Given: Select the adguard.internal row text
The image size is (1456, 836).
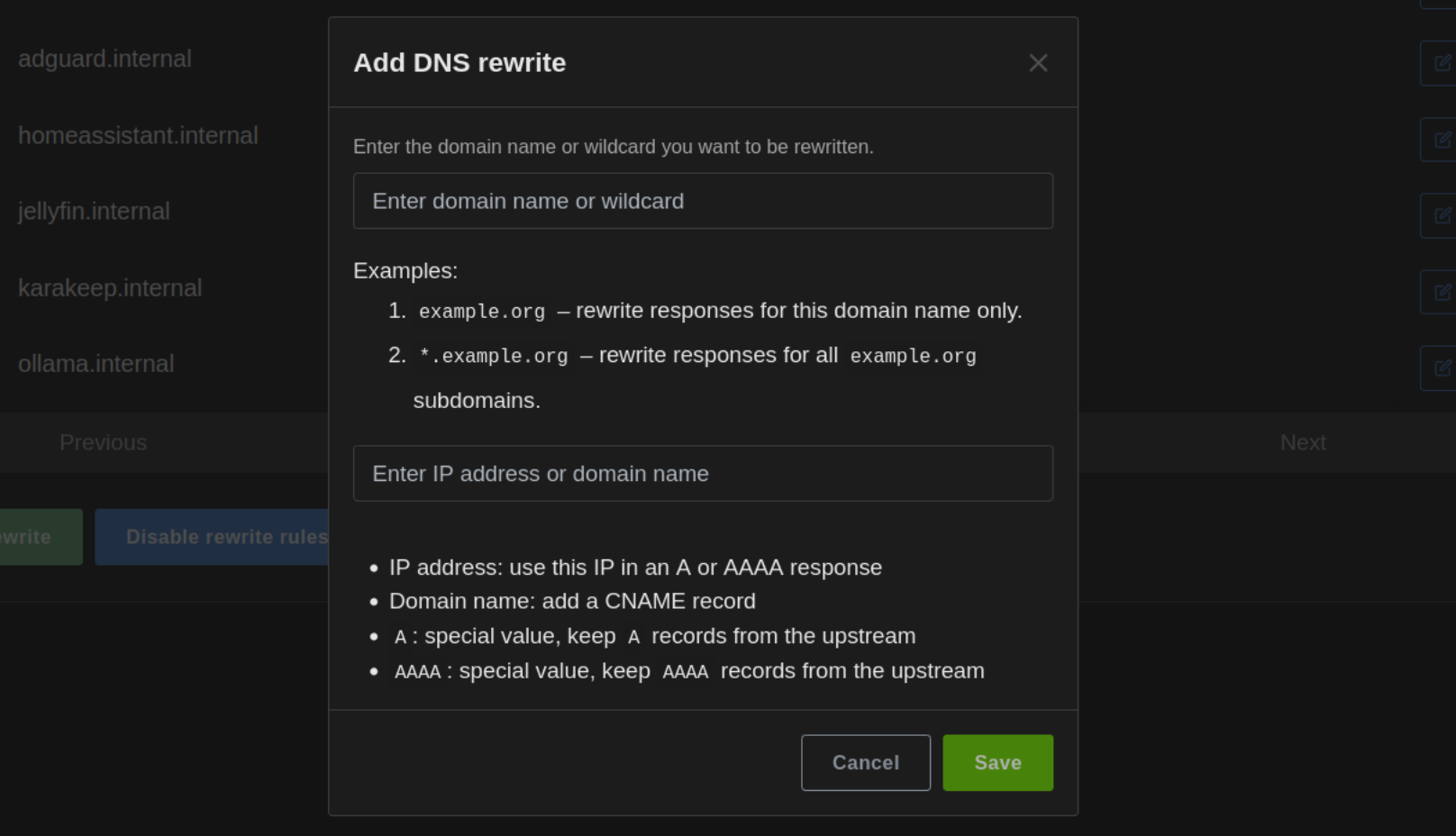Looking at the screenshot, I should point(105,59).
